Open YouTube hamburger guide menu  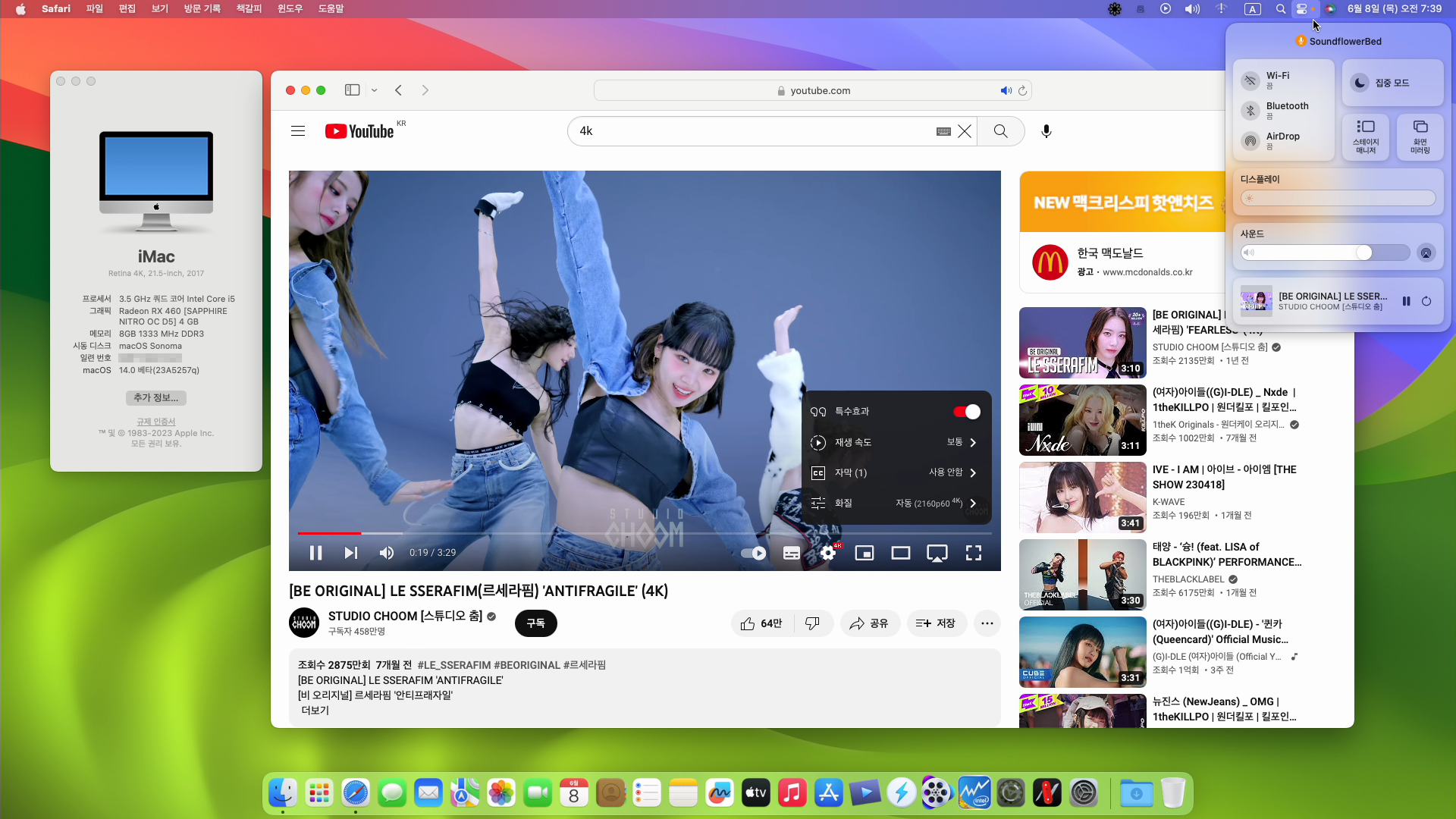tap(298, 131)
